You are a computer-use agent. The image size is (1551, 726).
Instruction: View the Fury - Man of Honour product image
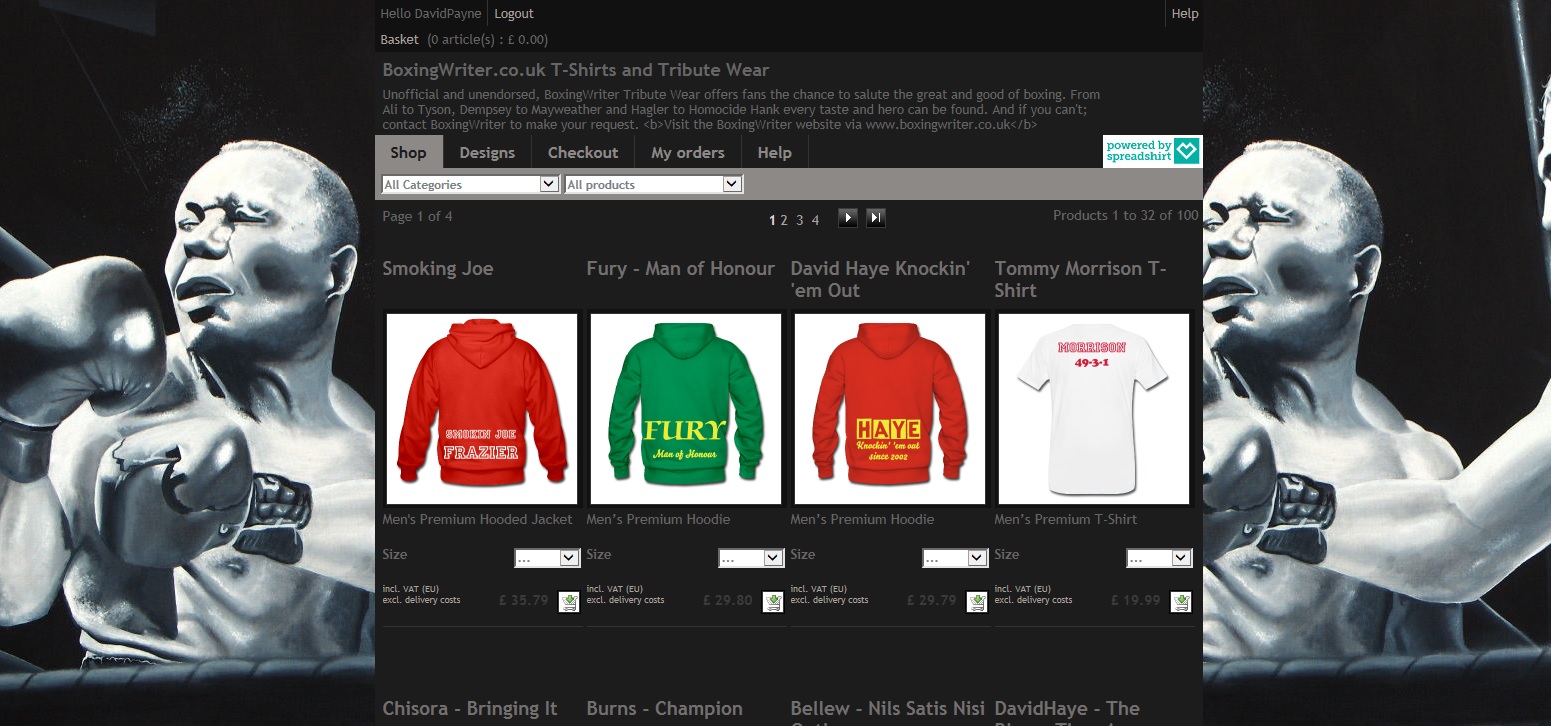coord(685,408)
